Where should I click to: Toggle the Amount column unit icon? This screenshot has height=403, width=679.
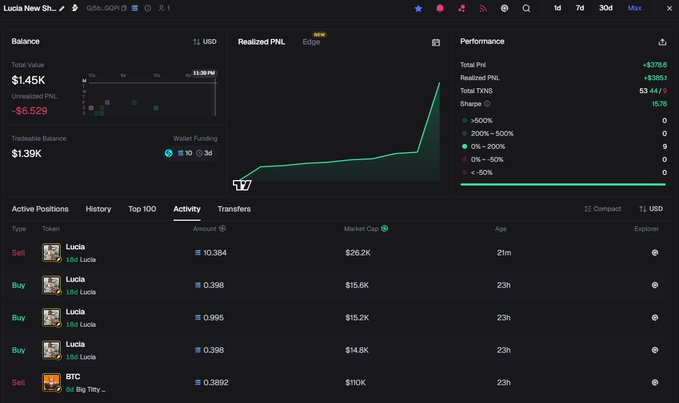(x=222, y=229)
